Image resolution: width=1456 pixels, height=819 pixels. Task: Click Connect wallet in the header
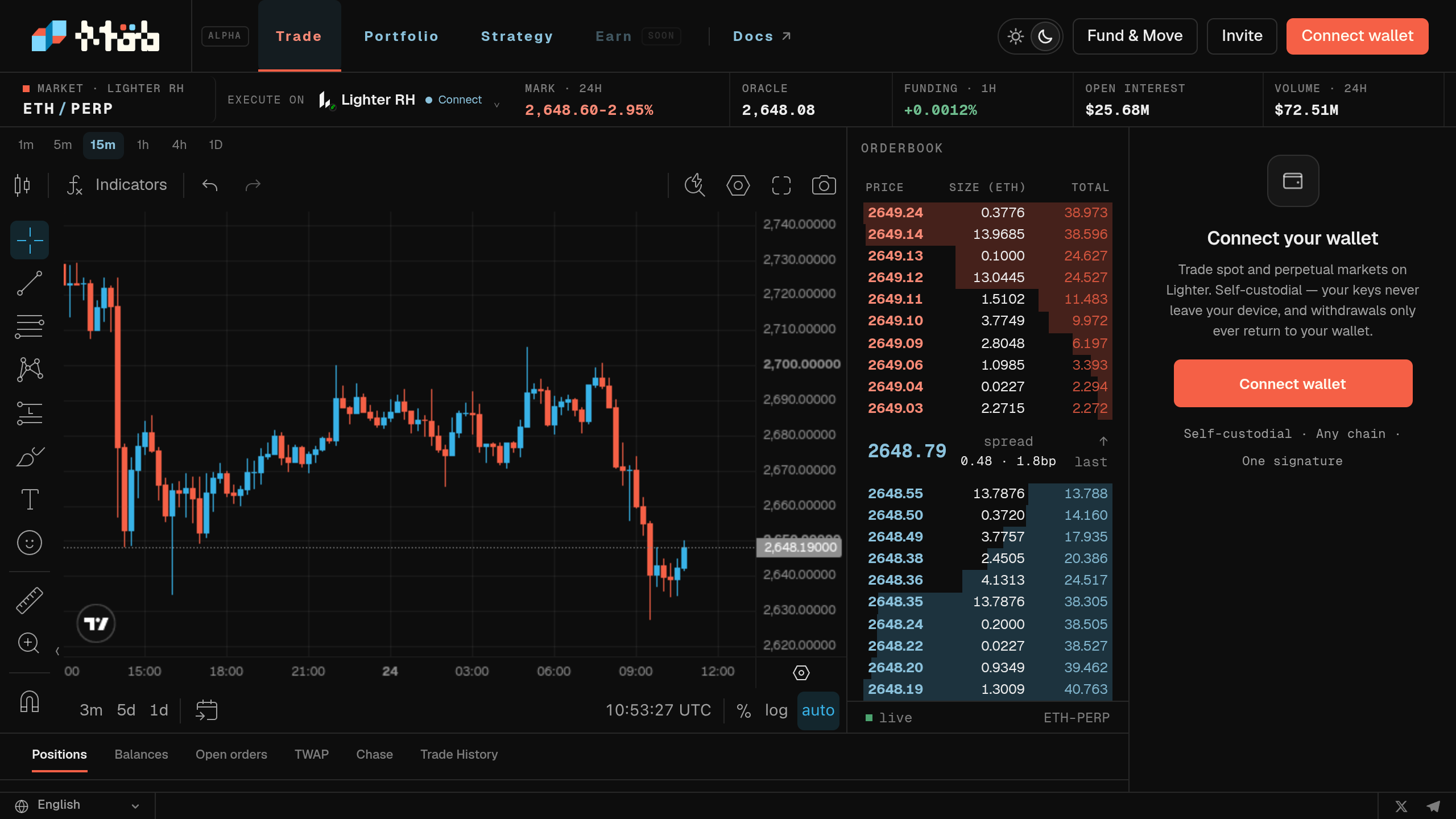coord(1357,36)
